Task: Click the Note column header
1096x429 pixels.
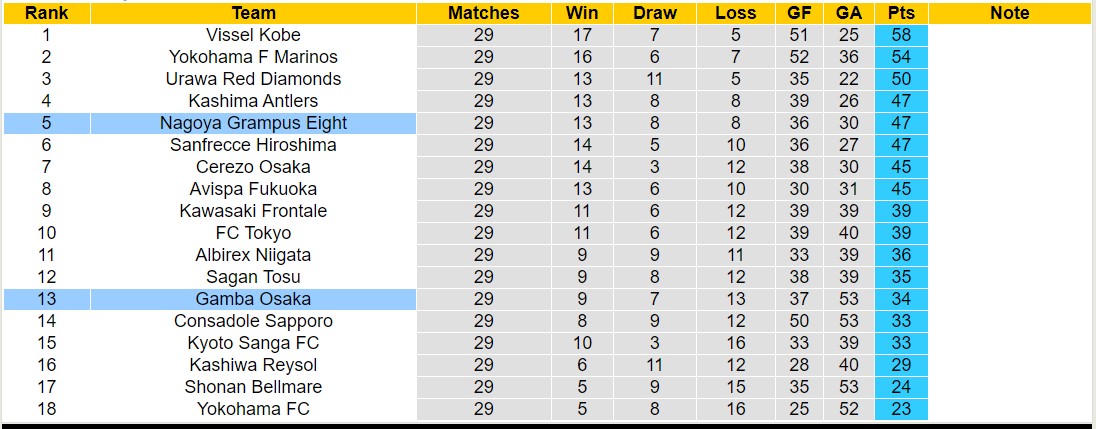Action: point(1009,13)
